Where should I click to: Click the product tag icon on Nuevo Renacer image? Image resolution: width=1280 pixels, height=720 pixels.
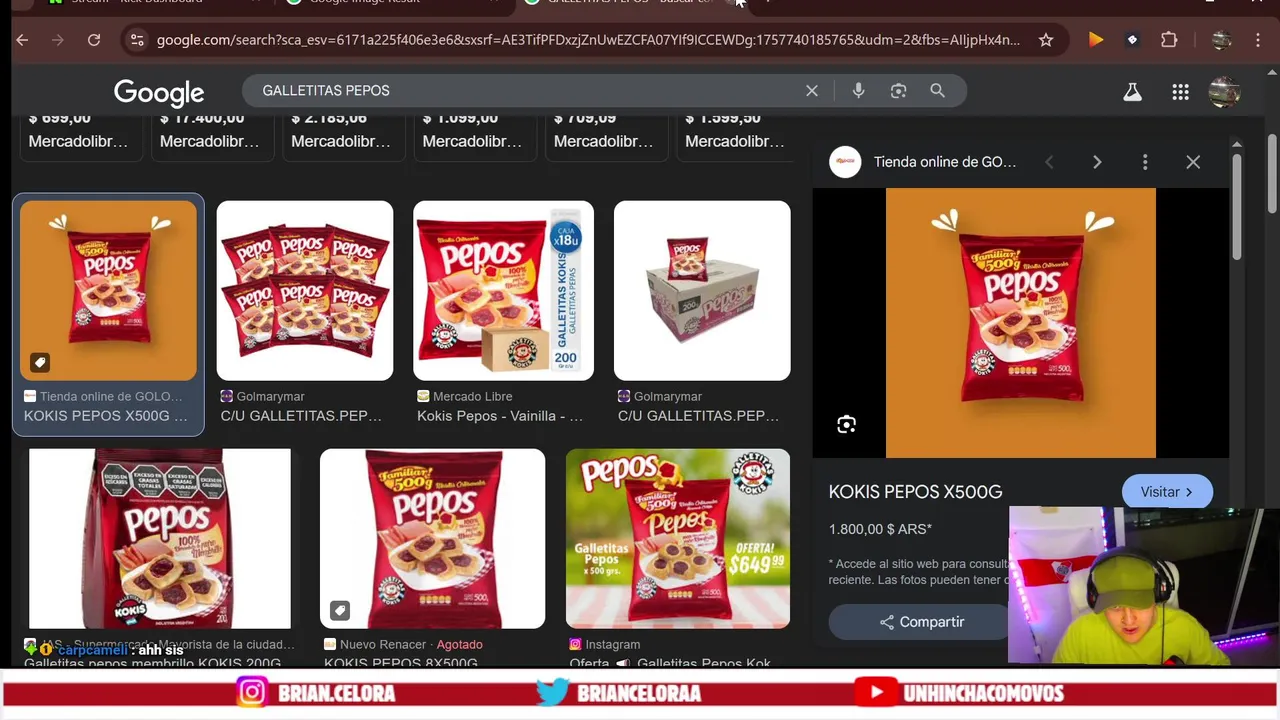(x=339, y=610)
